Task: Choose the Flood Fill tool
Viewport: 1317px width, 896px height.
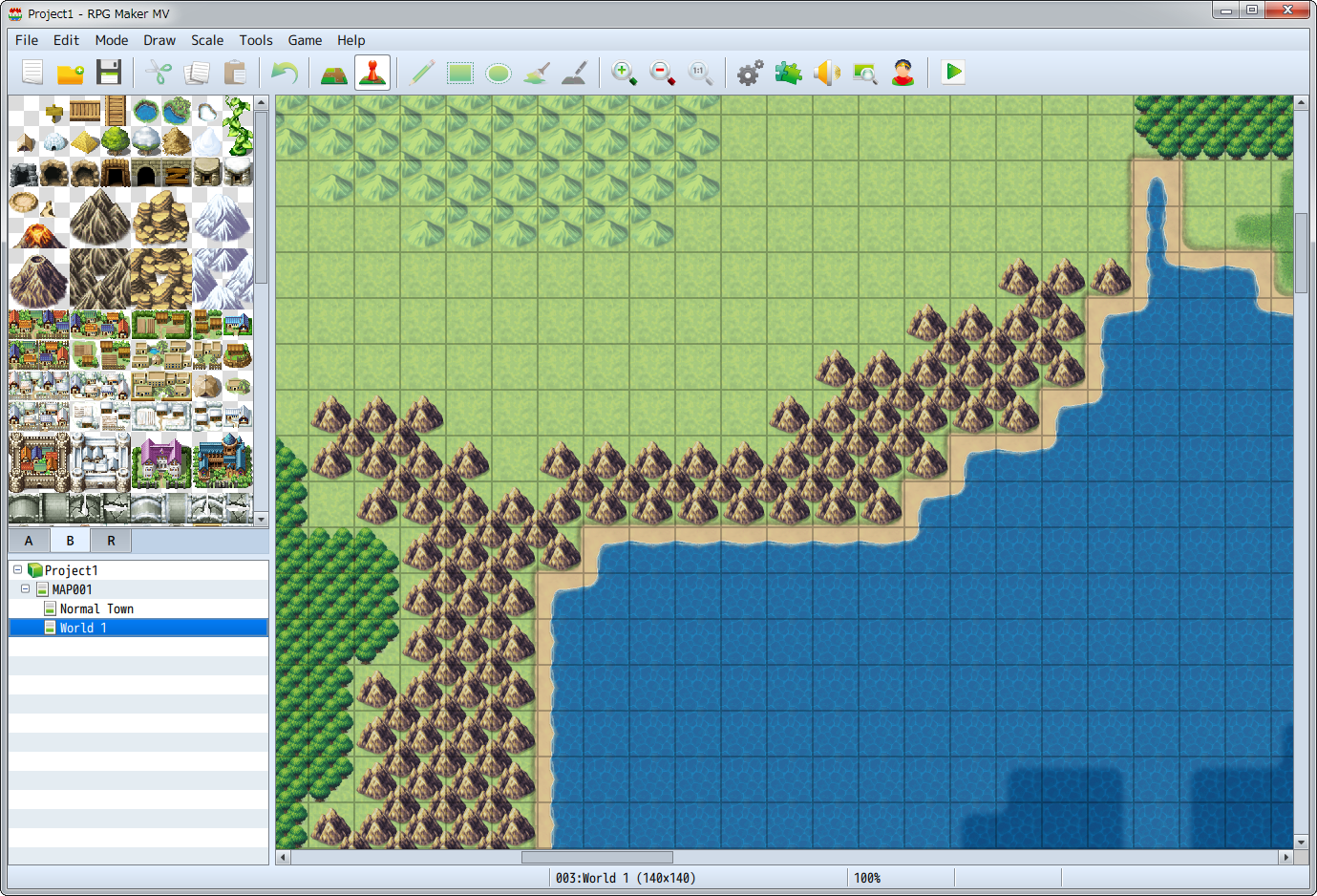Action: [537, 73]
